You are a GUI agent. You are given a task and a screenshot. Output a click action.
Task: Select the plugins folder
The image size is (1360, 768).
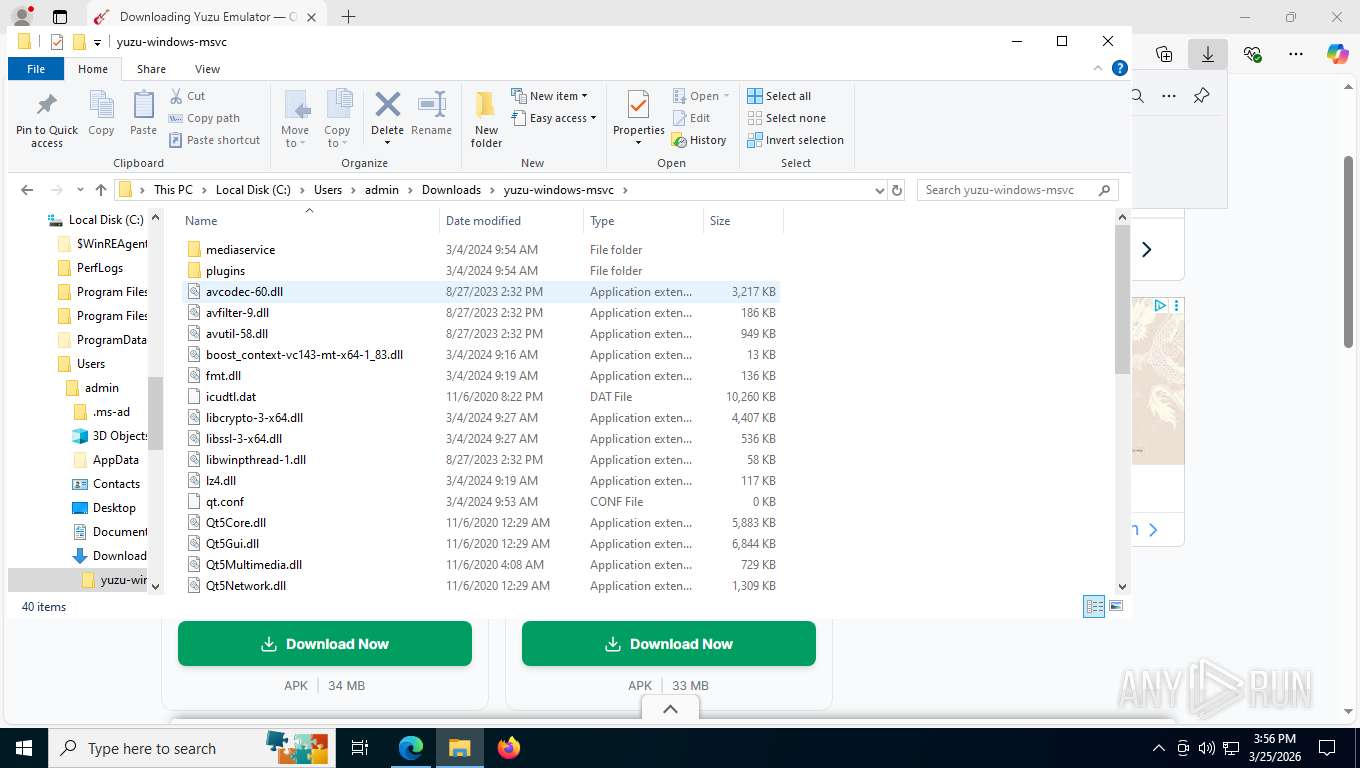click(479, 271)
